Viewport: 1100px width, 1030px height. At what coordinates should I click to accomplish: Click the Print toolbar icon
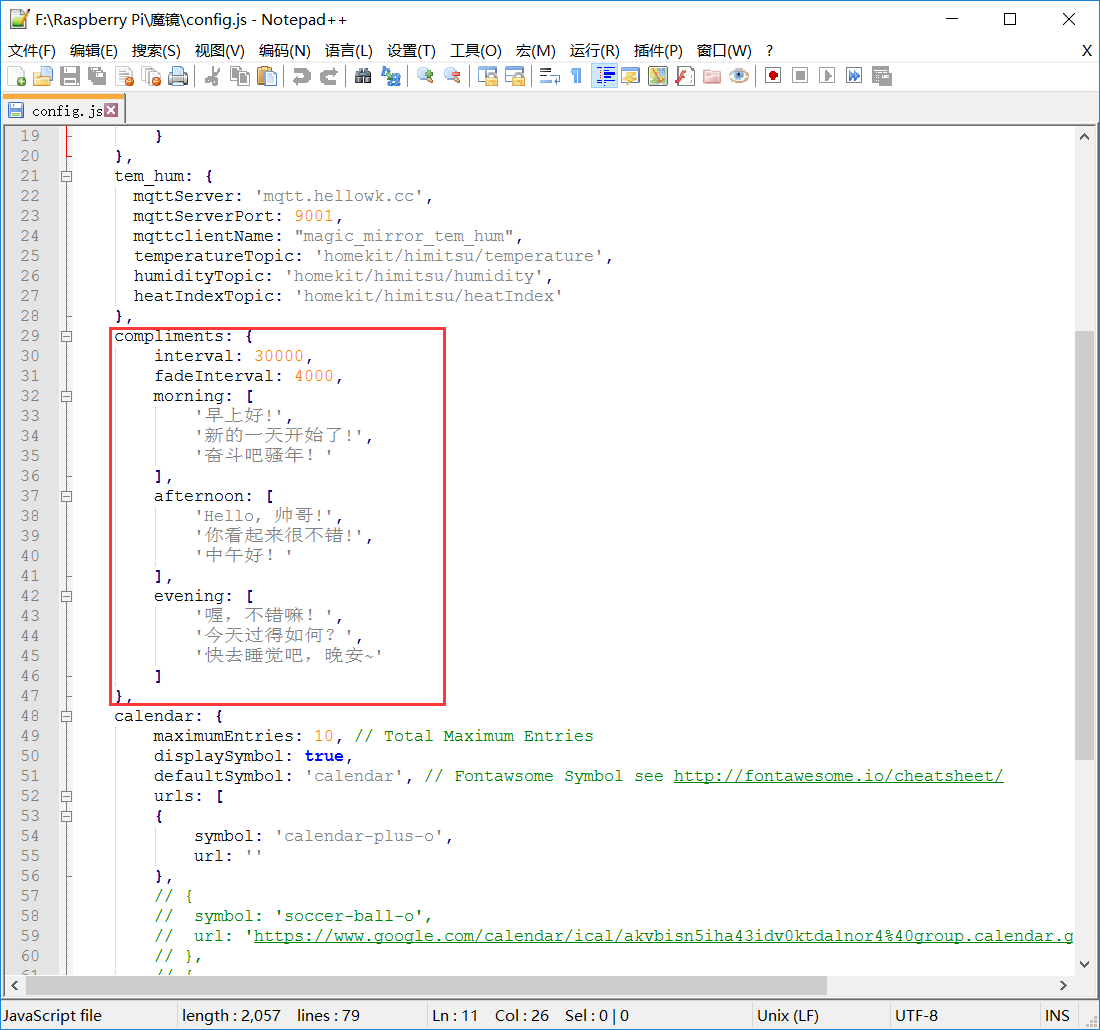[x=178, y=76]
